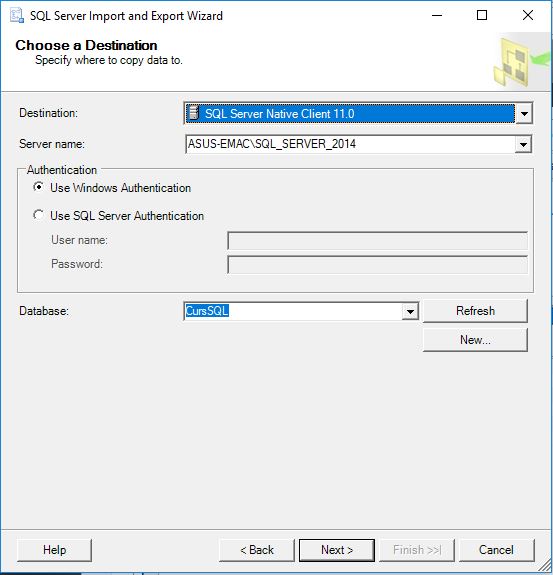This screenshot has height=575, width=553.
Task: Expand the Database dropdown arrow
Action: (x=410, y=311)
